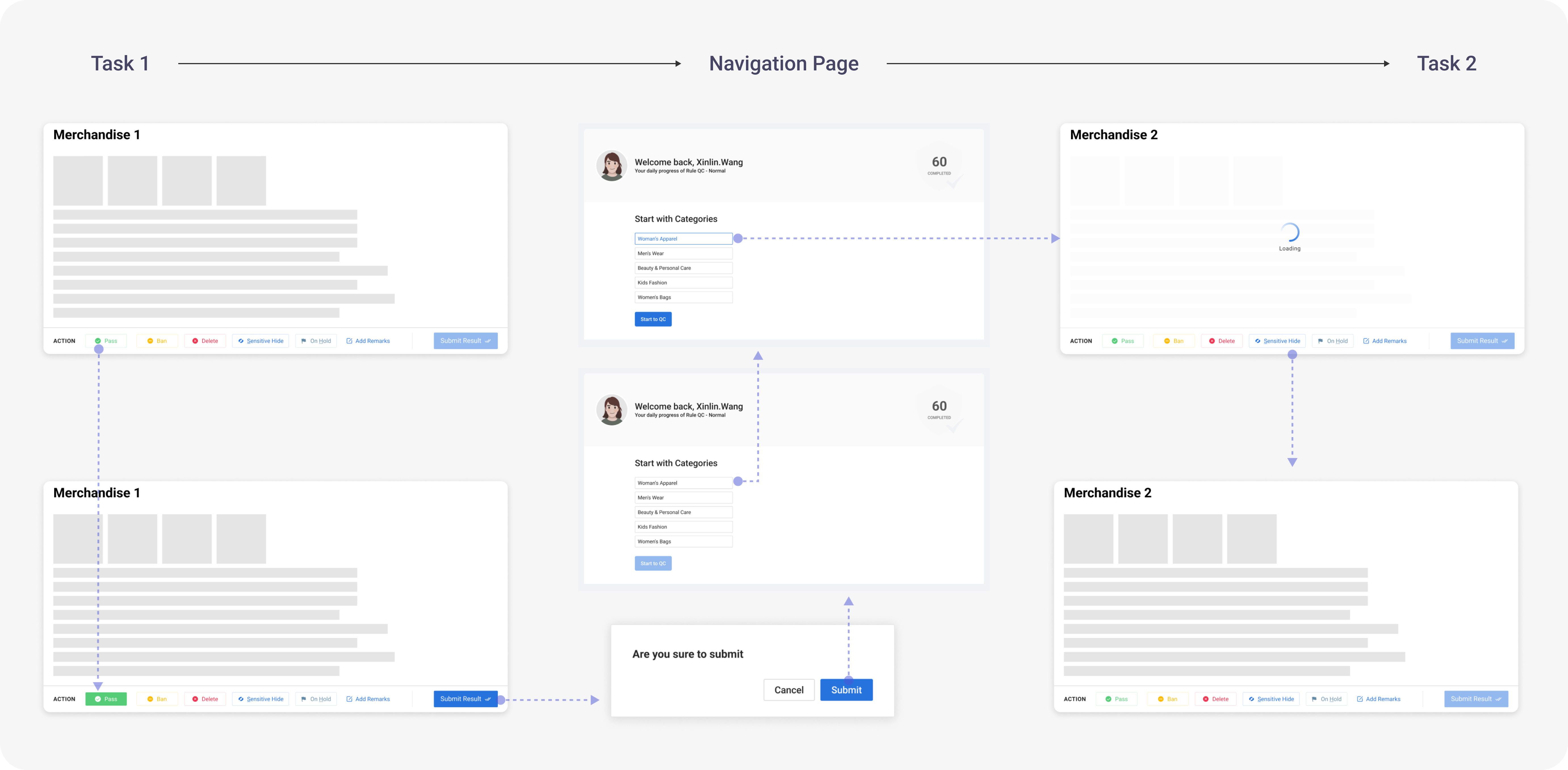Select Woman's Apparel in lower navigation page
This screenshot has height=770, width=1568.
tap(684, 483)
